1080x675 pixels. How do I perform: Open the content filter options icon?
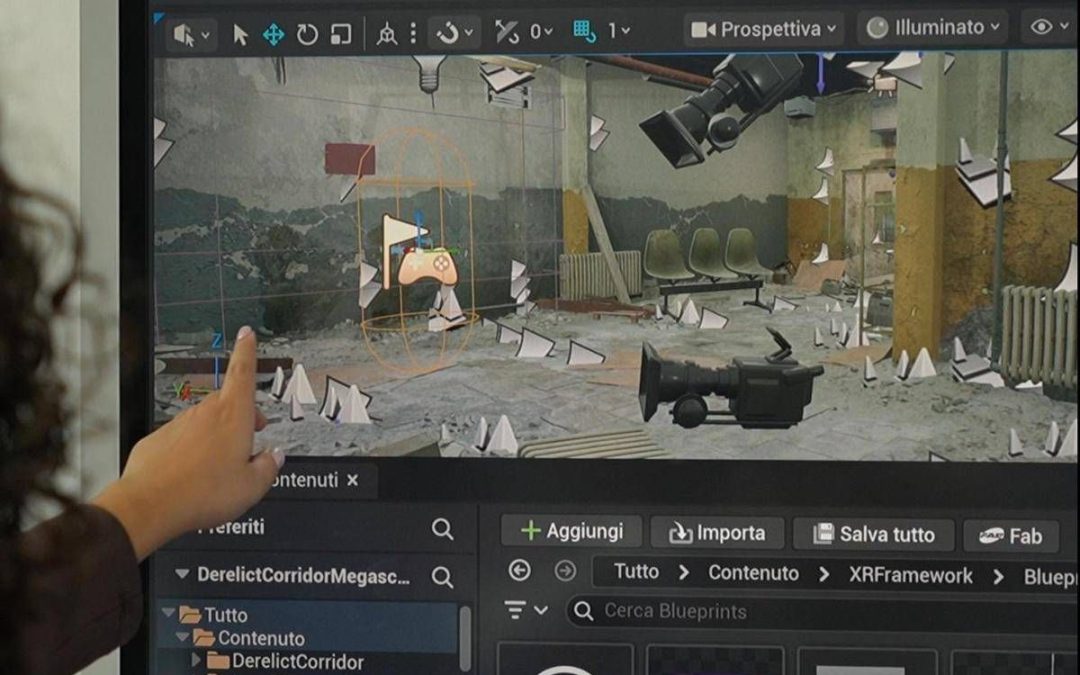[526, 610]
